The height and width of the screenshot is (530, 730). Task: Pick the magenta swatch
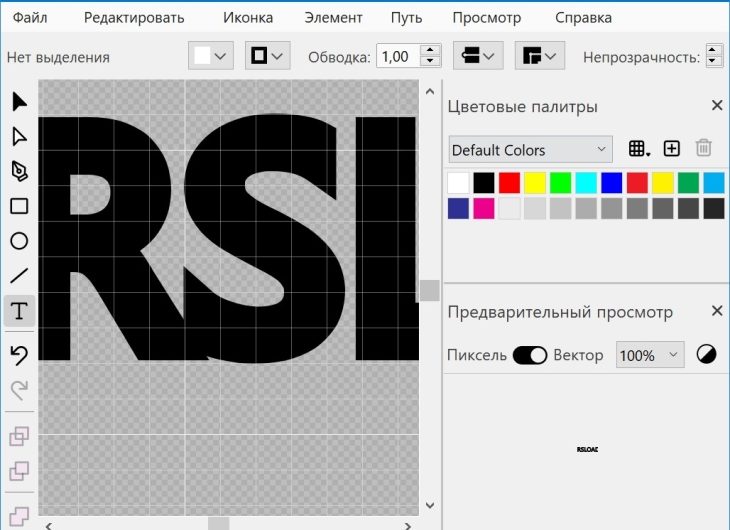coord(484,208)
